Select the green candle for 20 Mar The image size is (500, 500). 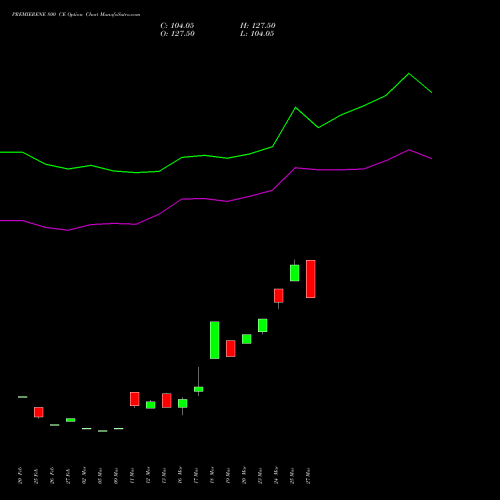247,339
